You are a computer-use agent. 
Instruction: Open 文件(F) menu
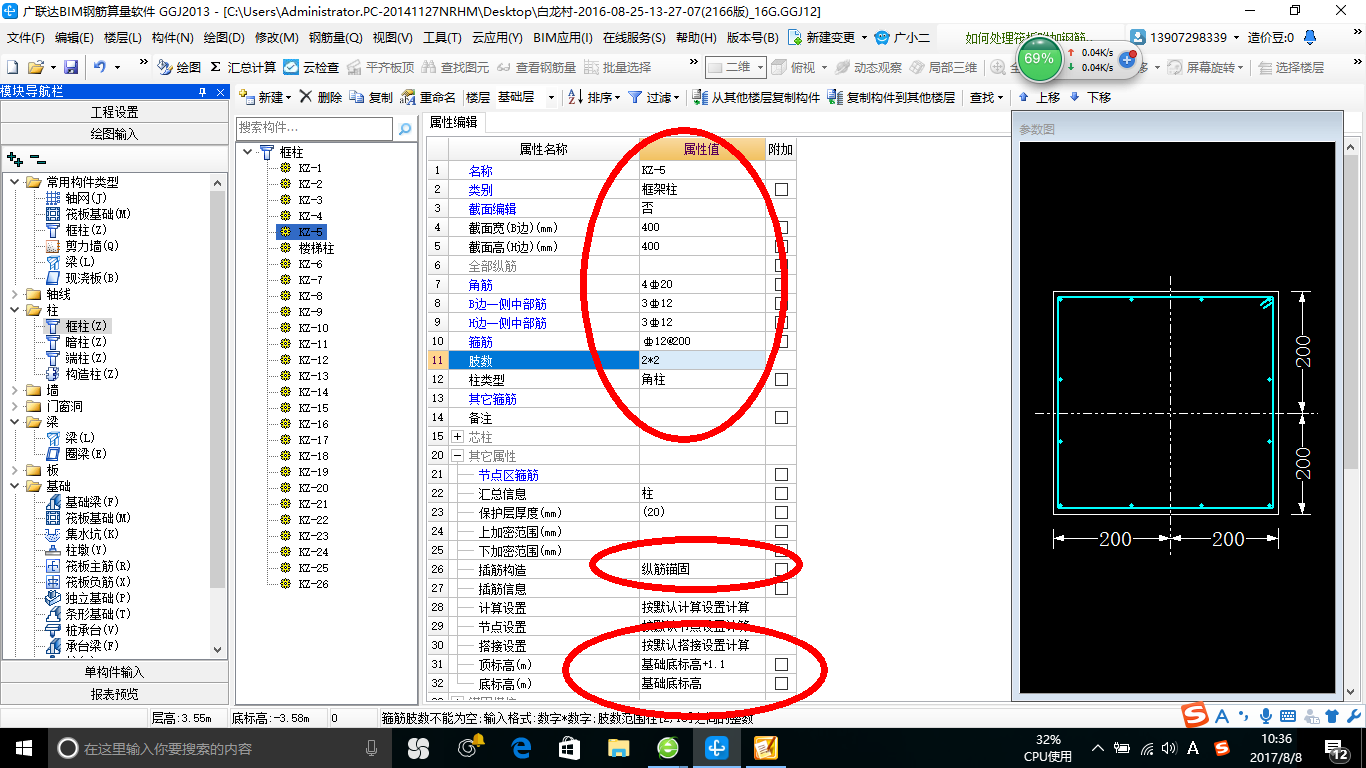pyautogui.click(x=26, y=38)
